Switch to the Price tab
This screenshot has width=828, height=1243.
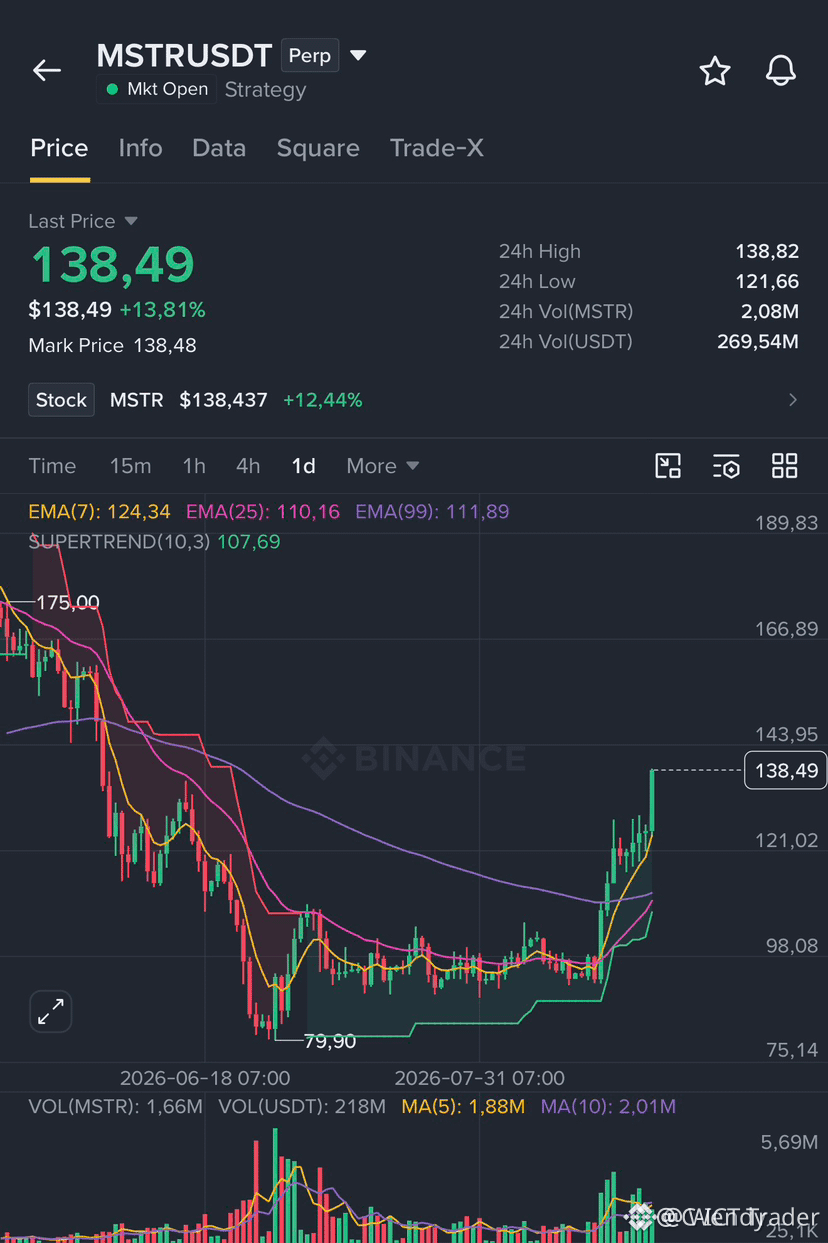click(x=59, y=148)
